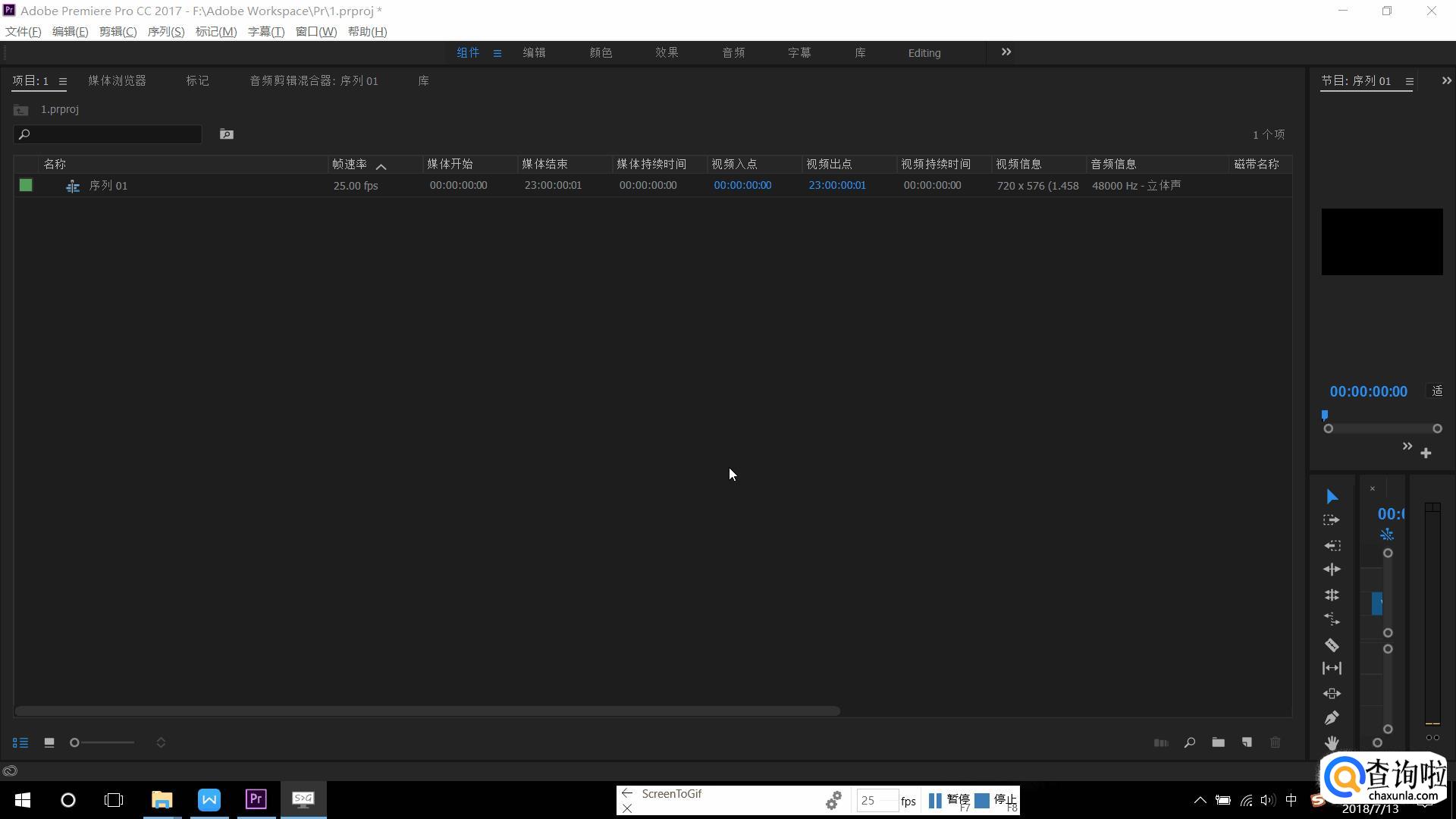1456x819 pixels.
Task: Toggle the snap button in timeline
Action: (1386, 535)
